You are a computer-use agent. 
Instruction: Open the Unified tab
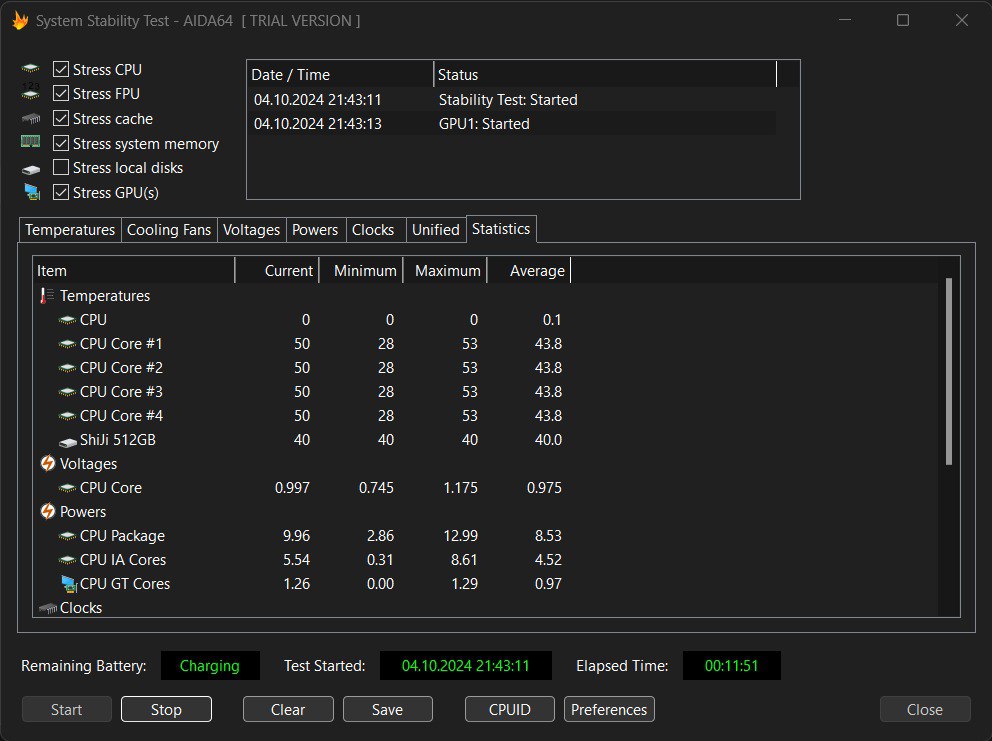pos(436,230)
